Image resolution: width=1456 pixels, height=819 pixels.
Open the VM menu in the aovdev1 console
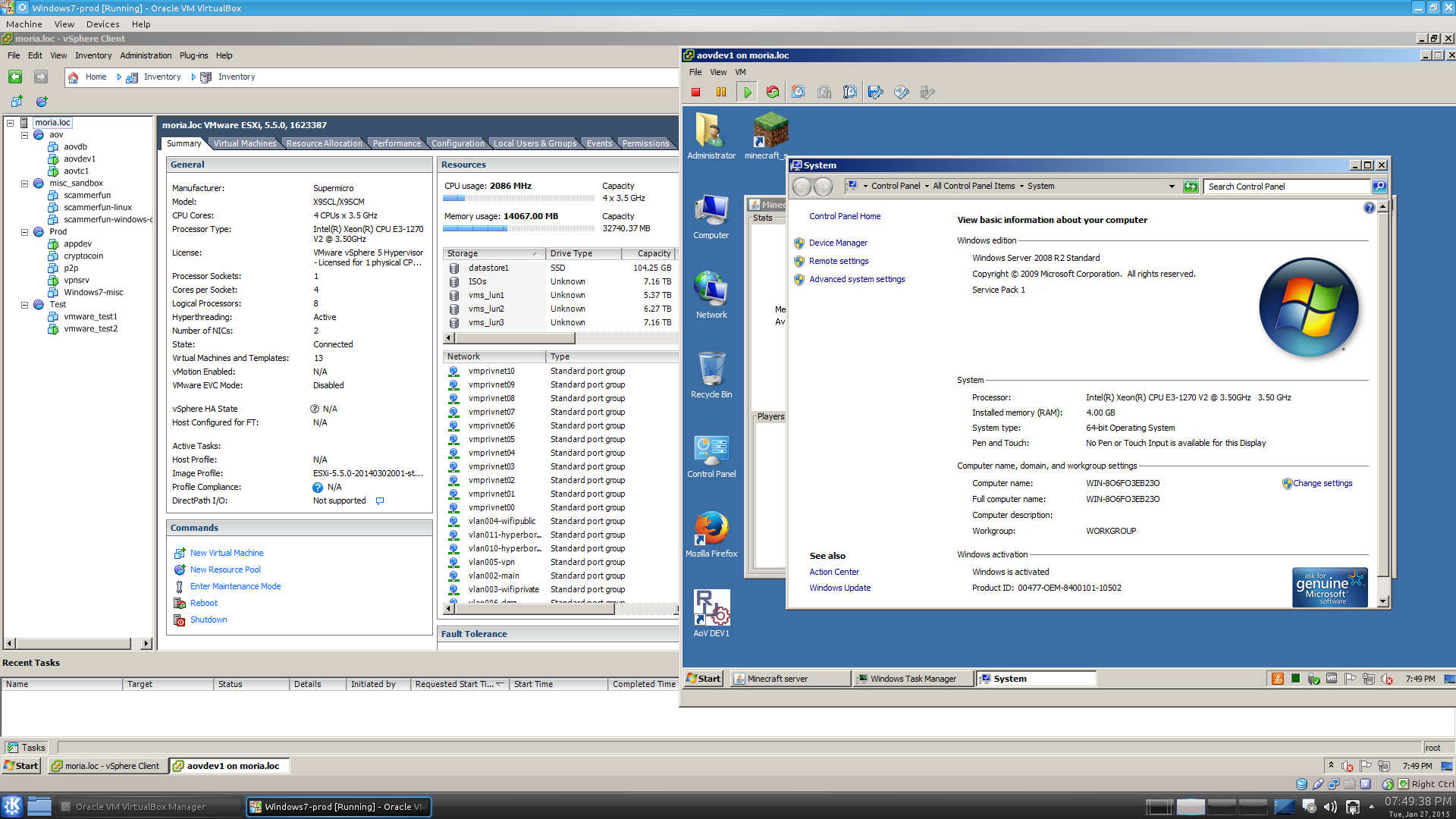click(x=741, y=72)
